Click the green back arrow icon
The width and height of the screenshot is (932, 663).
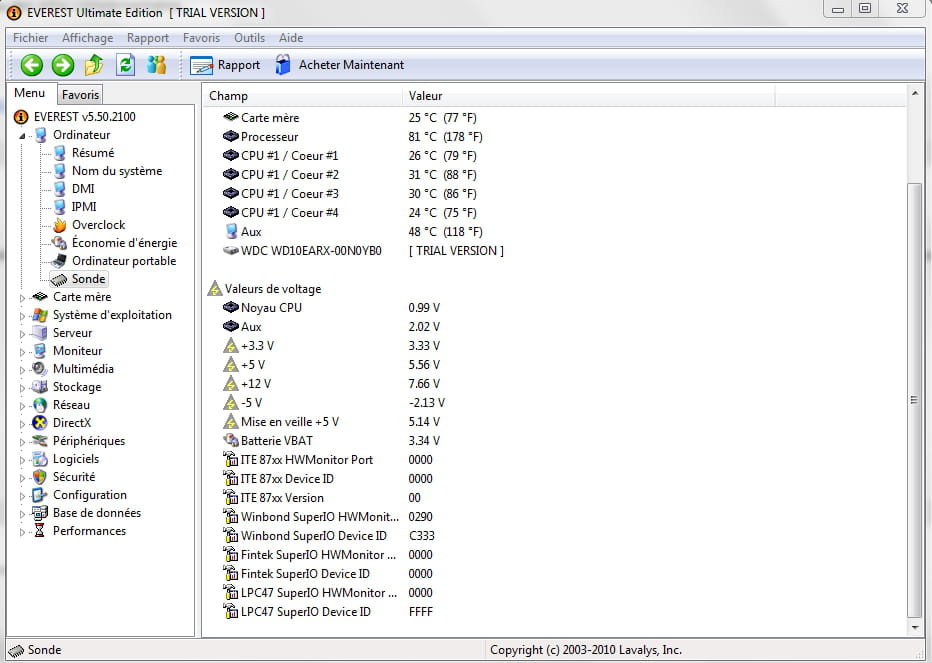(x=32, y=65)
